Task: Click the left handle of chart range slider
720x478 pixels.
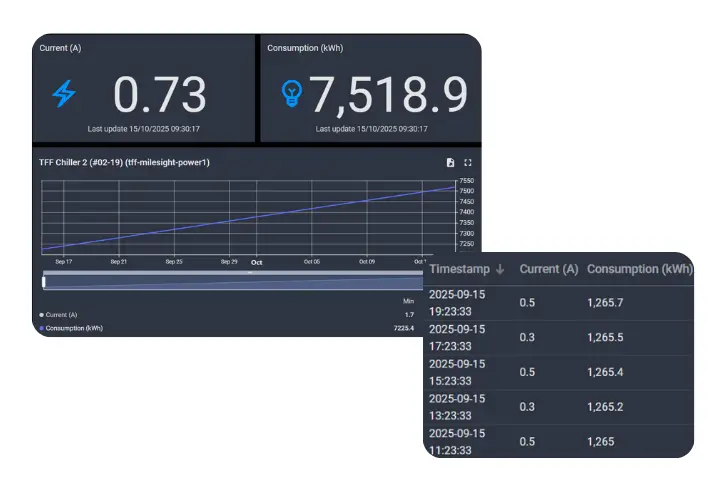Action: coord(44,283)
